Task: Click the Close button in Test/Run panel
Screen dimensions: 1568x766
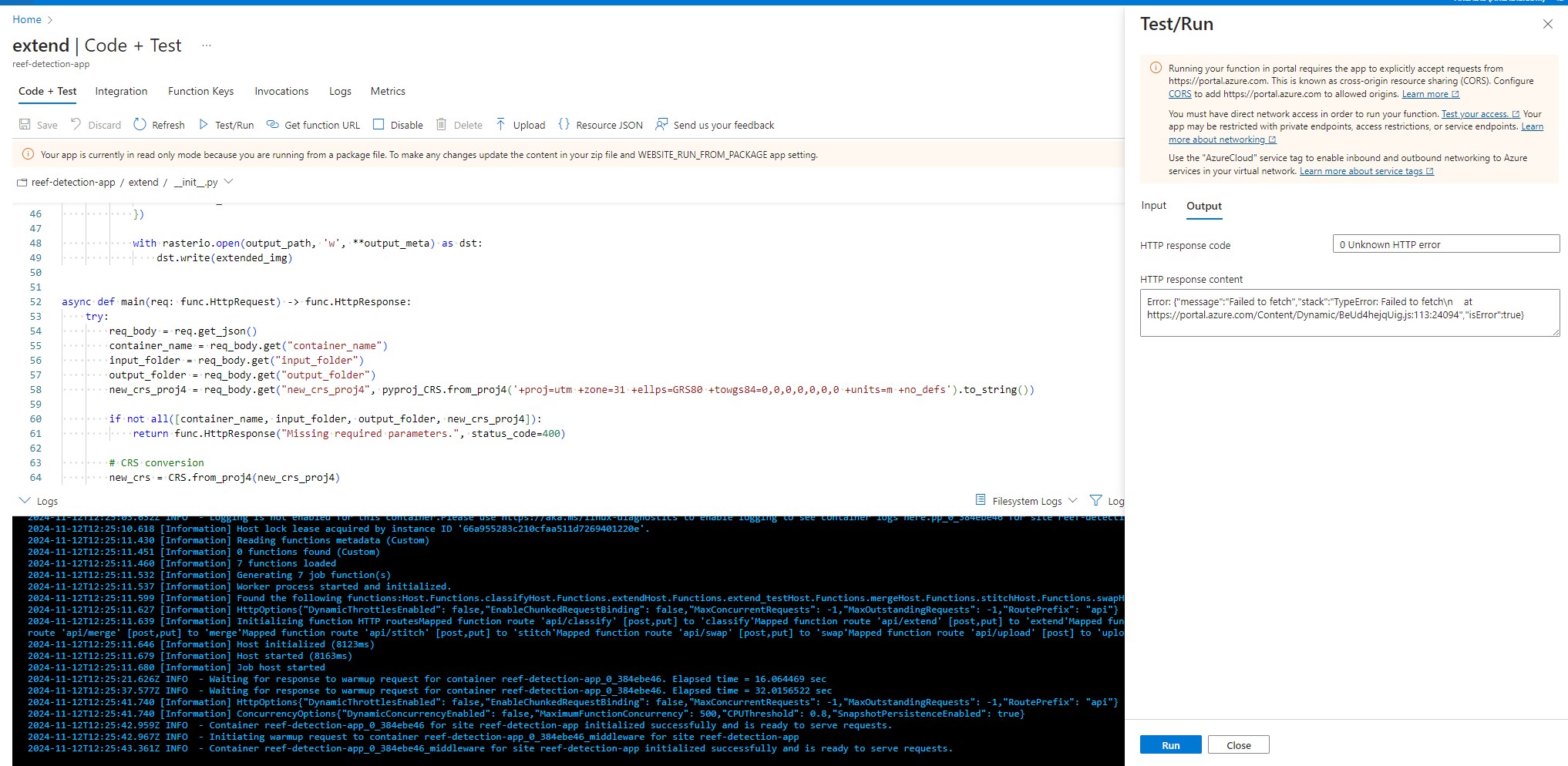Action: [1238, 744]
